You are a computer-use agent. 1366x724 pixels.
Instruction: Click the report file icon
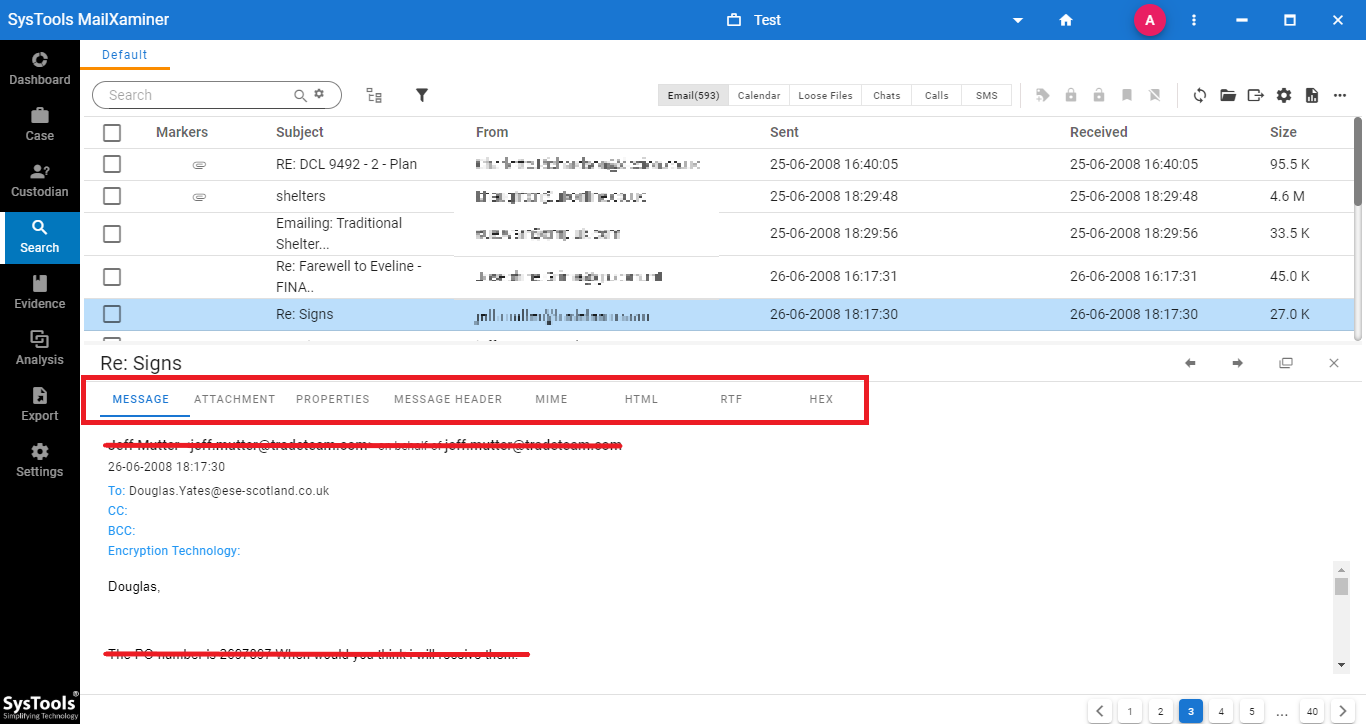pos(1312,95)
